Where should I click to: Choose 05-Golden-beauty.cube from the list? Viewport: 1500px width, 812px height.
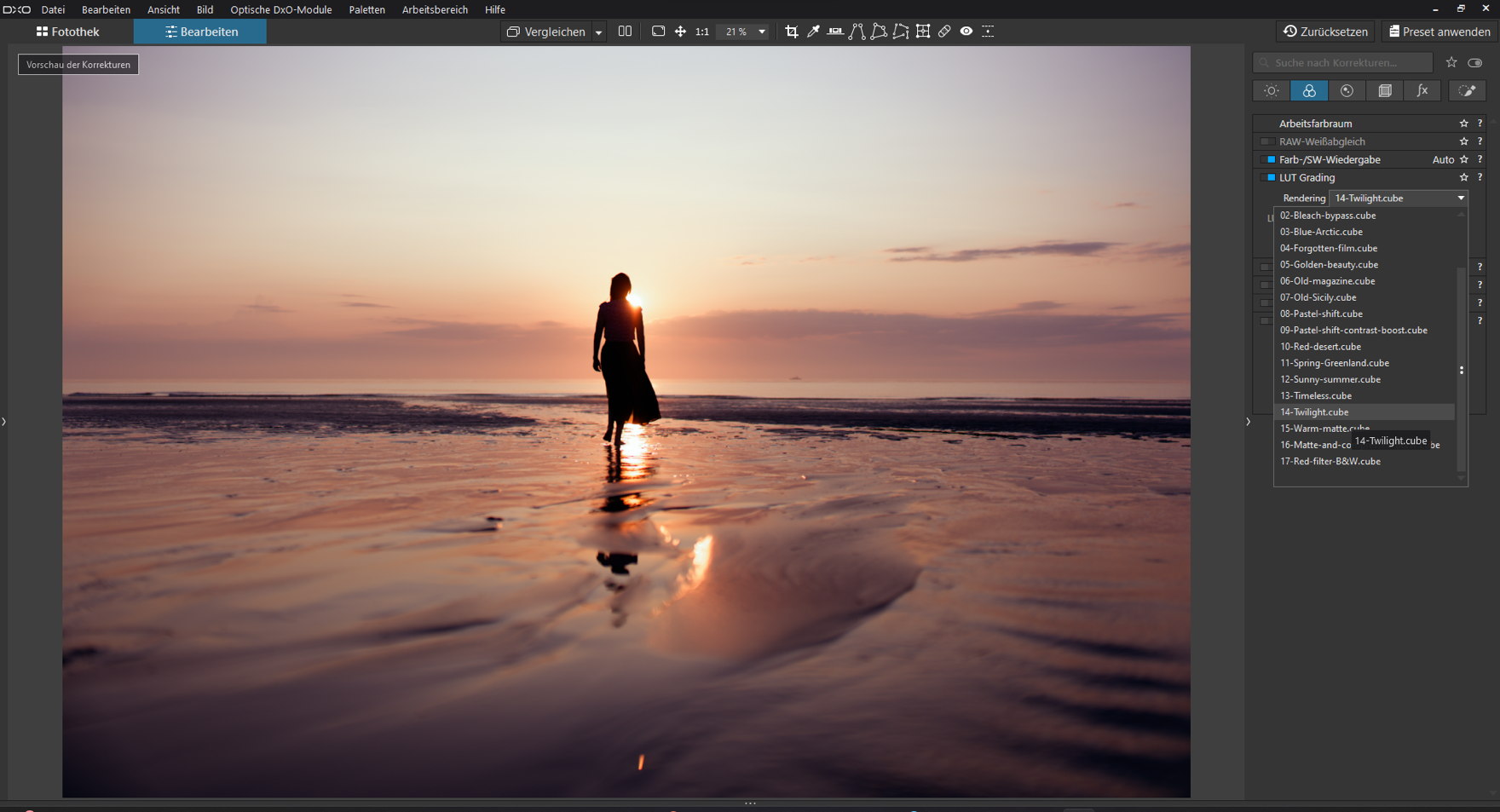point(1329,265)
